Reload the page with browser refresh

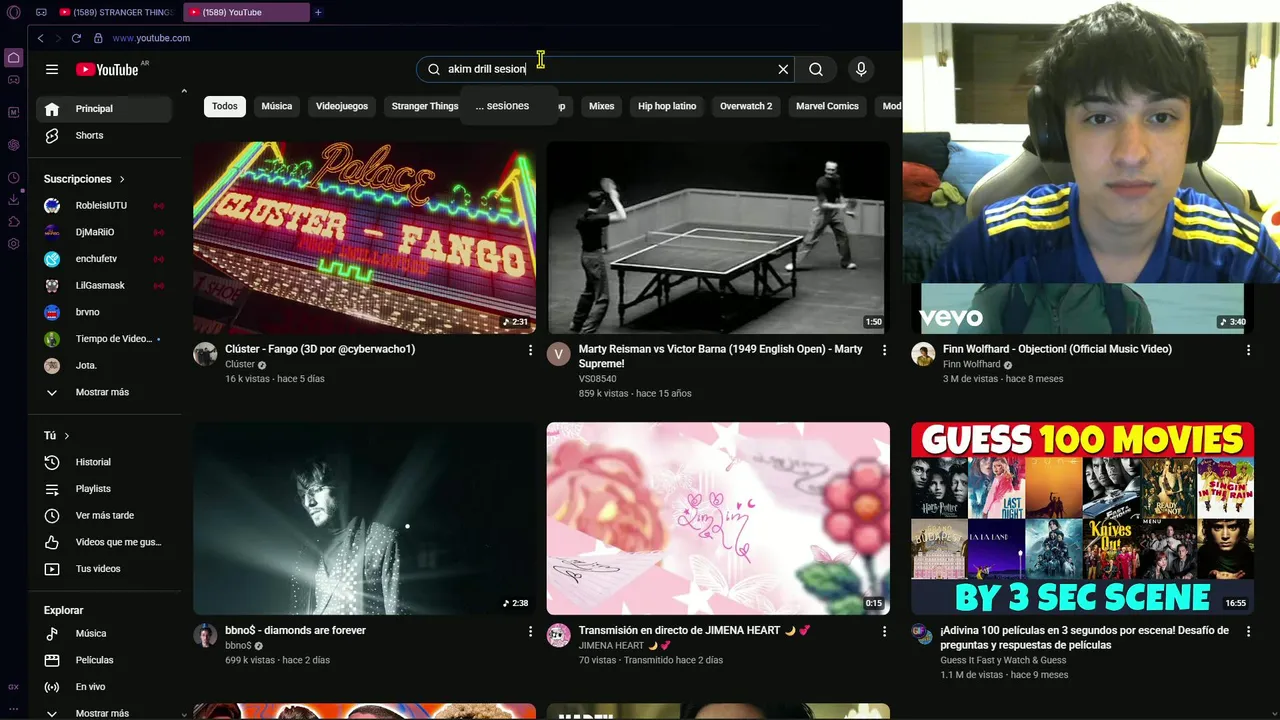coord(76,38)
